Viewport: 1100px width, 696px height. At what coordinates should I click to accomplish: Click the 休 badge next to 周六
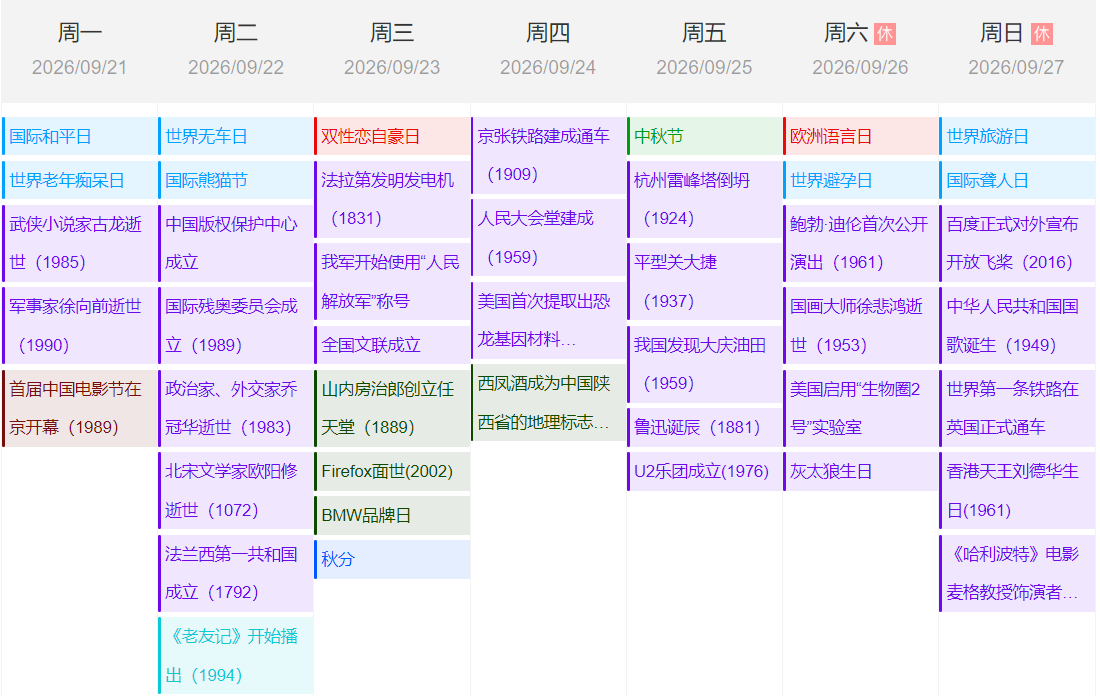tap(884, 34)
